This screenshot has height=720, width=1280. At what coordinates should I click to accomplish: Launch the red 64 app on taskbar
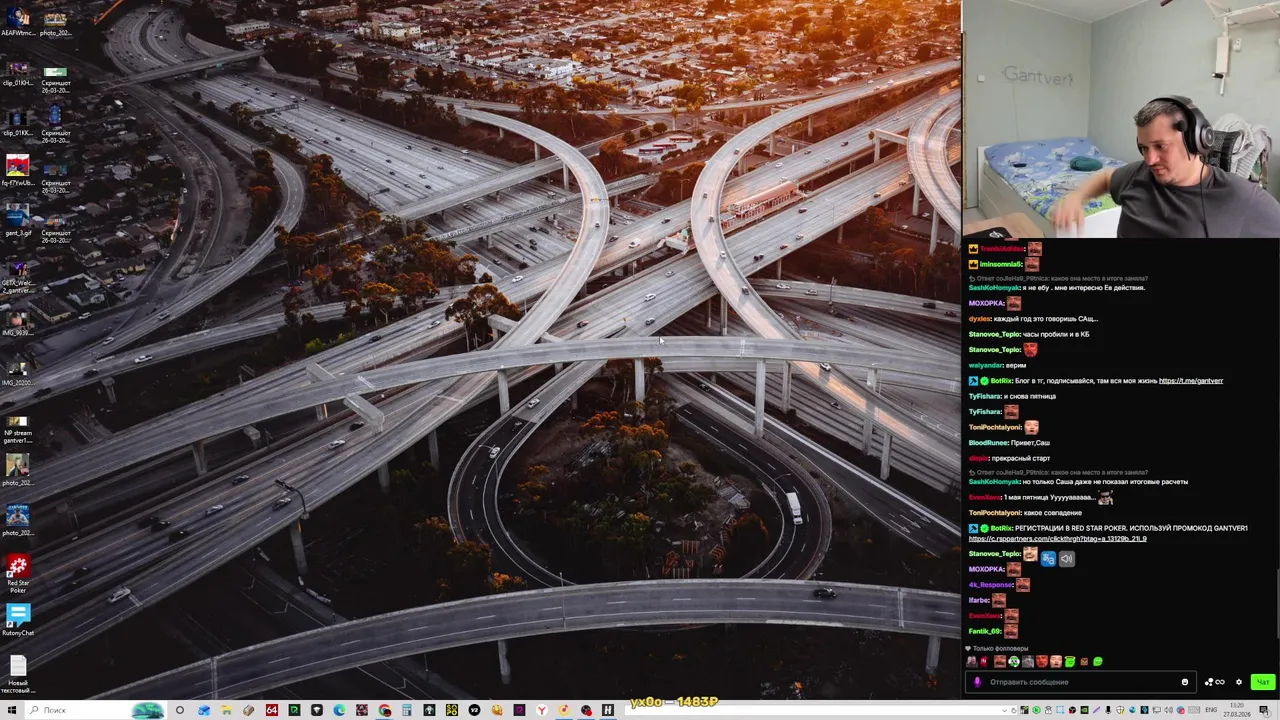[x=272, y=710]
